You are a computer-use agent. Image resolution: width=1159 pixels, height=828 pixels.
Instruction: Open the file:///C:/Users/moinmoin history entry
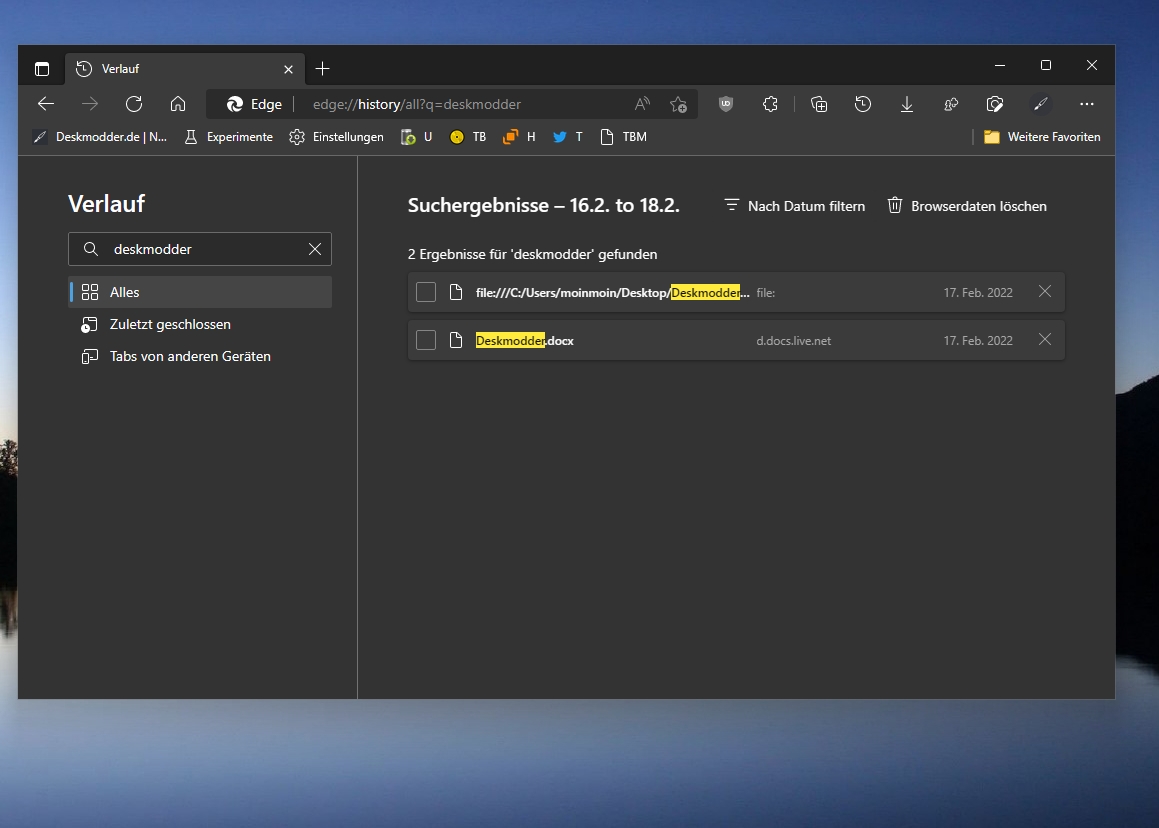point(612,293)
